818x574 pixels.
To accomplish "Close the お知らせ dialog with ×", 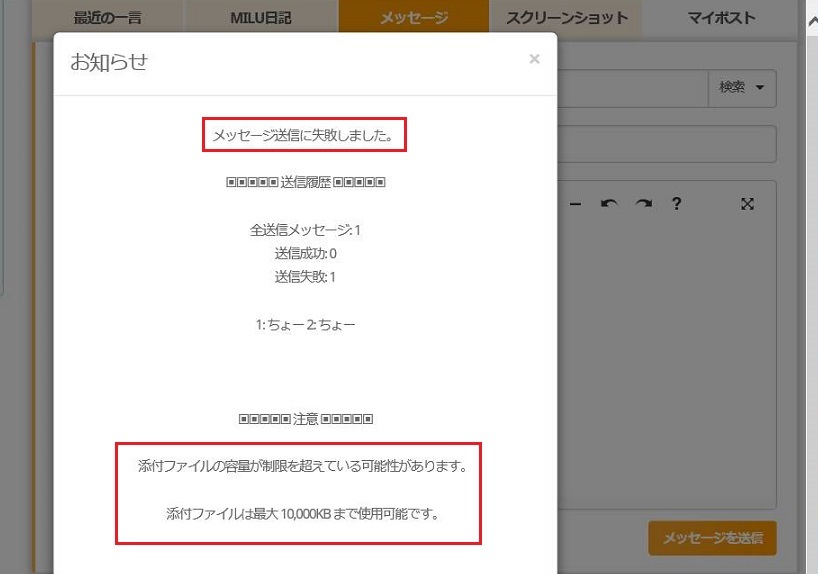I will [534, 59].
